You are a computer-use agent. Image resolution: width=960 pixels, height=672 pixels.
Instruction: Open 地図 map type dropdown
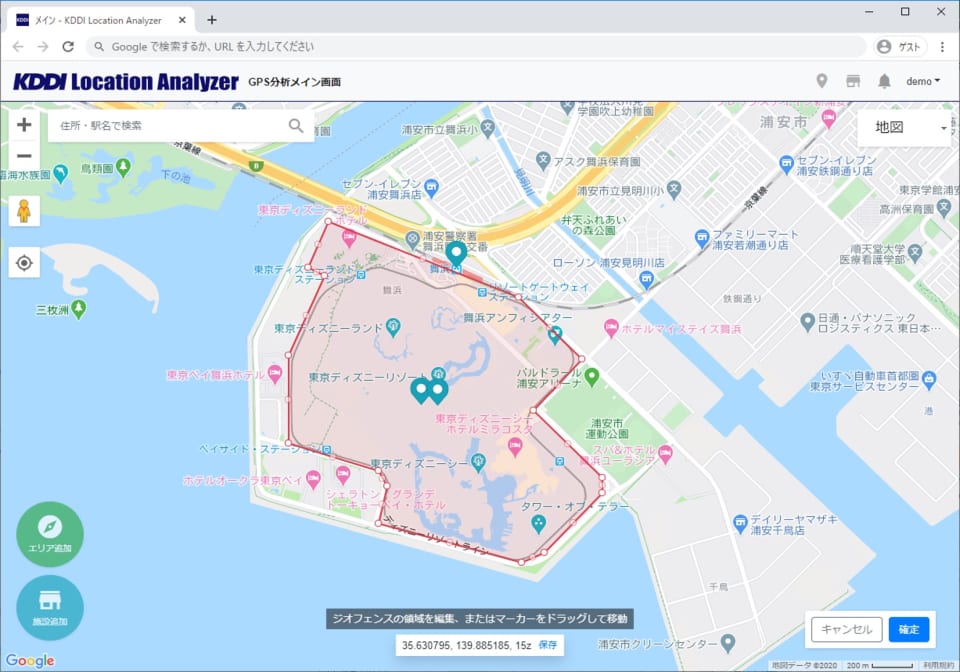click(x=904, y=127)
